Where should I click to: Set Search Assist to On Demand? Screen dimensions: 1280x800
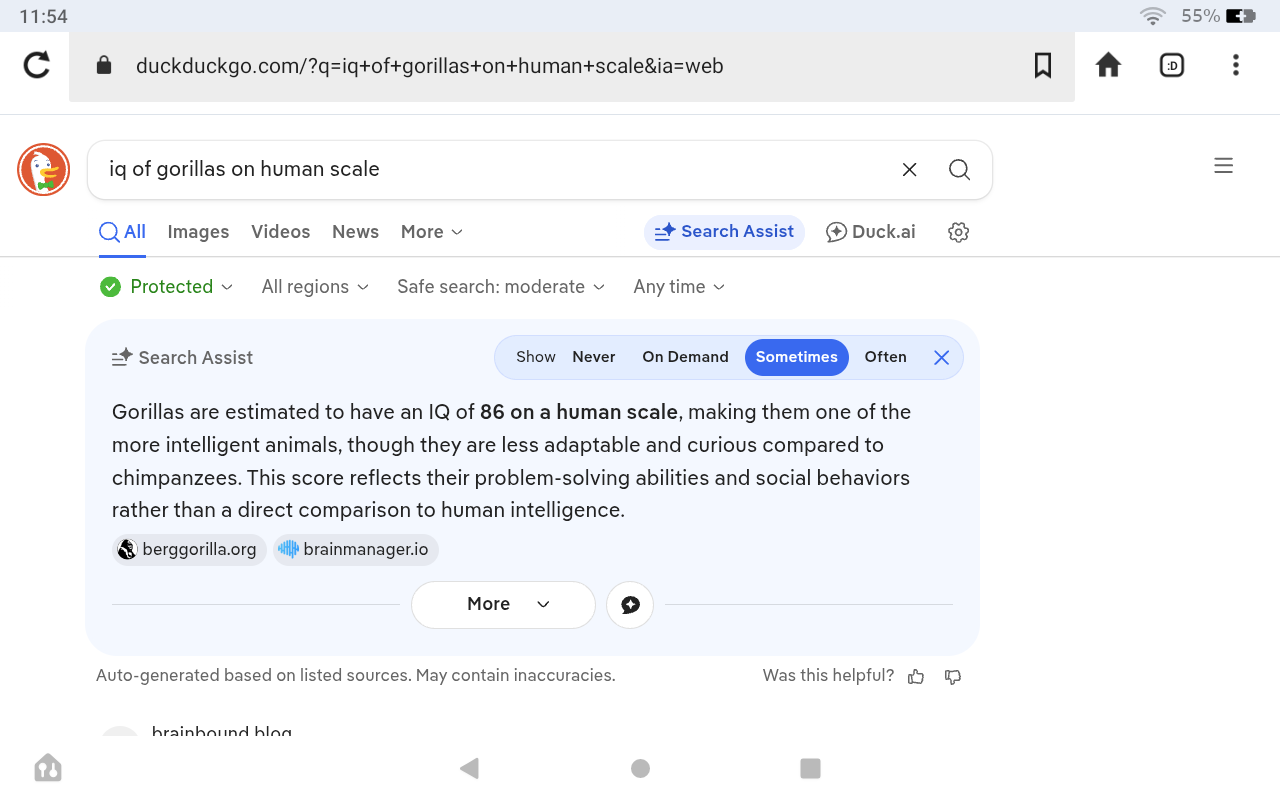pyautogui.click(x=685, y=357)
